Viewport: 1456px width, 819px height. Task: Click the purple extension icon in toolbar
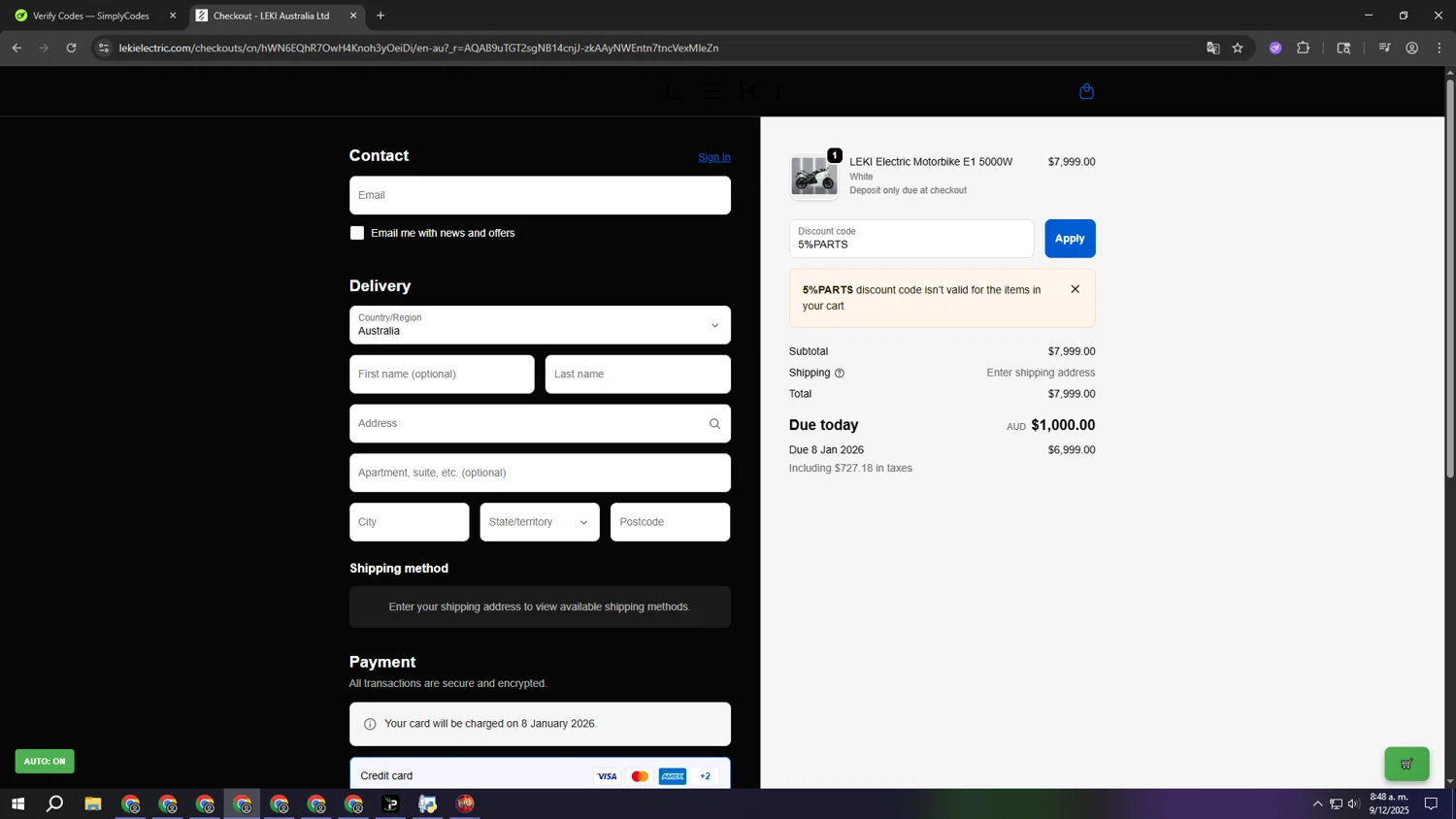click(x=1275, y=48)
